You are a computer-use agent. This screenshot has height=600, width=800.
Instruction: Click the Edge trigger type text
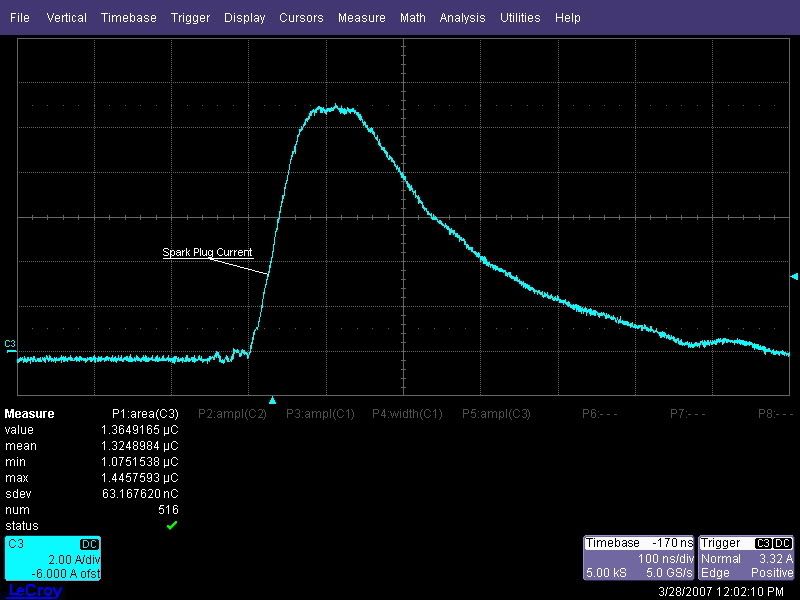[715, 573]
